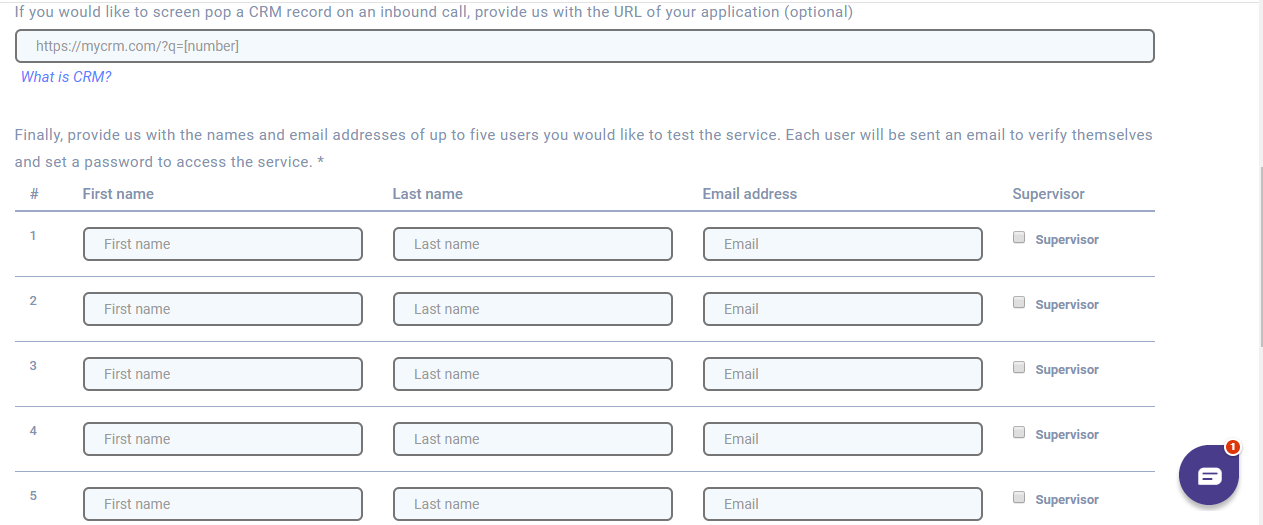Click Last name field in row 3
Viewport: 1263px width, 525px height.
[533, 374]
